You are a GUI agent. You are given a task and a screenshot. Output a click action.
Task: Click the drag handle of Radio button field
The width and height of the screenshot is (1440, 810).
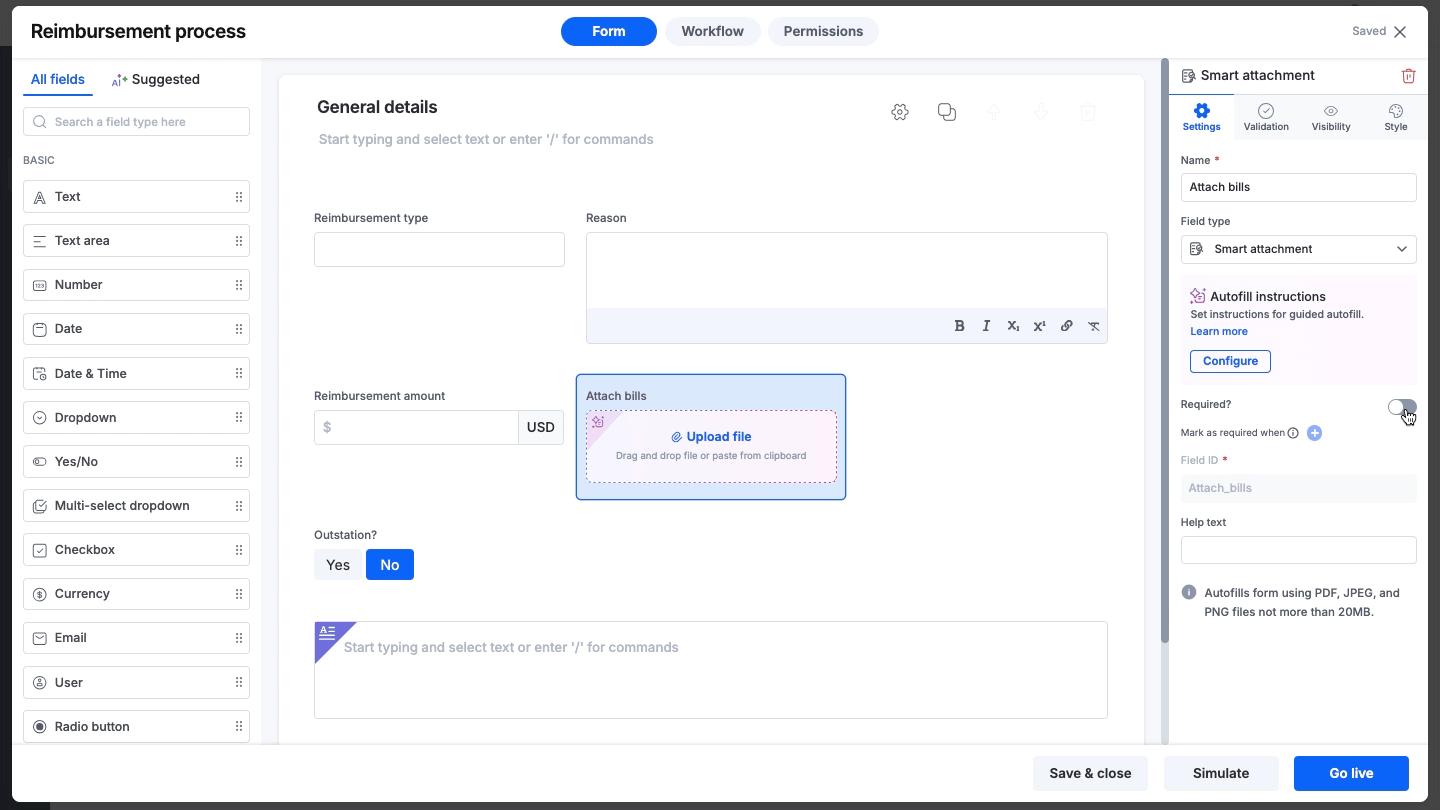[x=239, y=726]
